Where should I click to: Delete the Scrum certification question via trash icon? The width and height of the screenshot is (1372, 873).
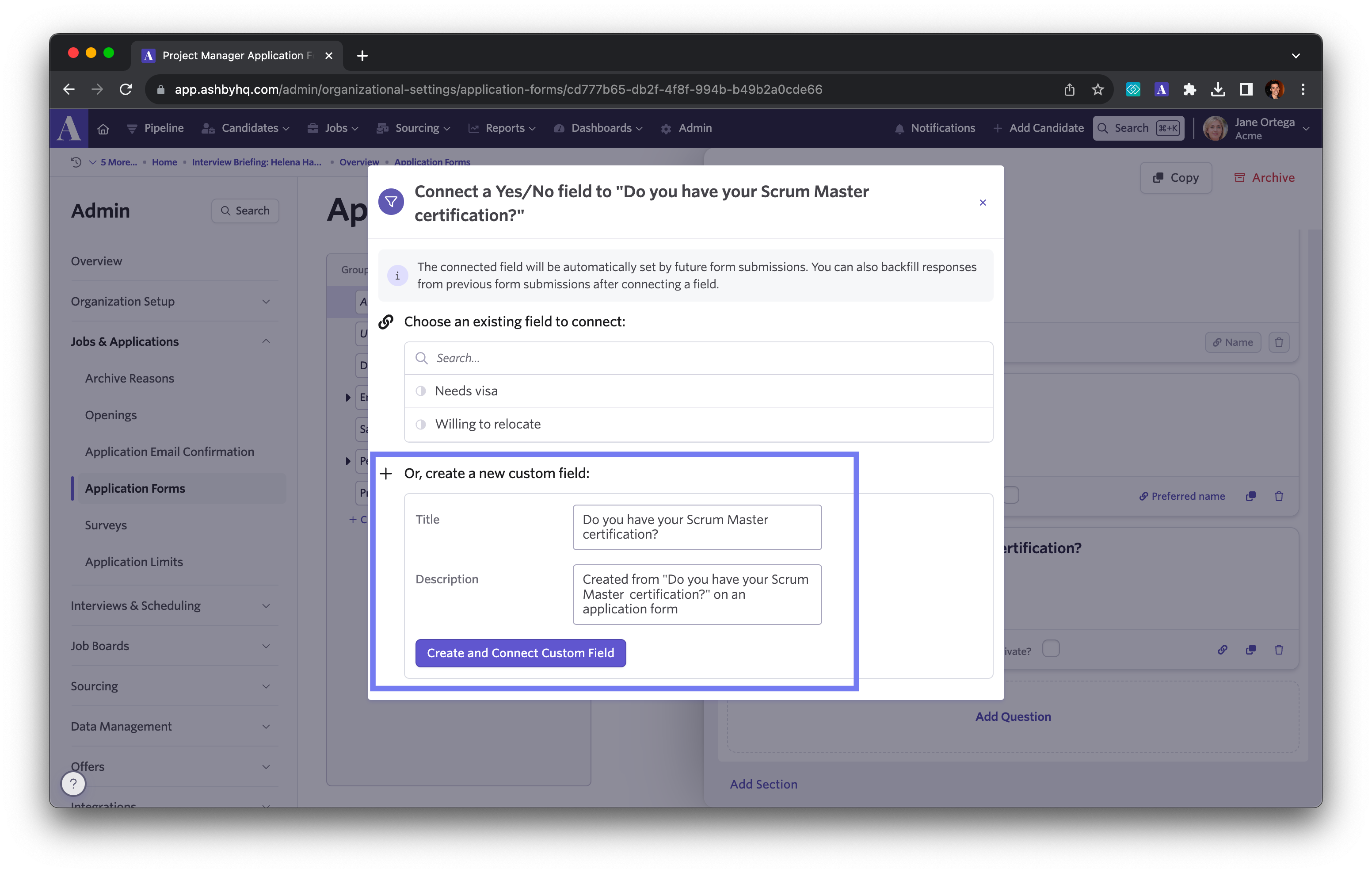(x=1279, y=650)
